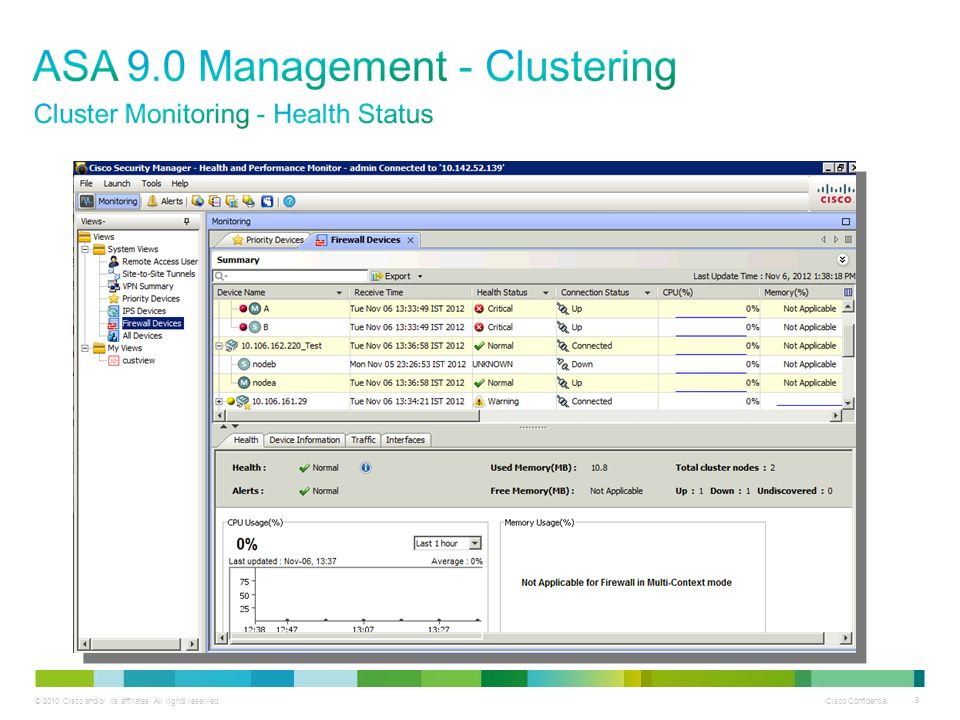Click the second toolbar icon after Alerts
Screen dimensions: 960x720
tap(215, 201)
